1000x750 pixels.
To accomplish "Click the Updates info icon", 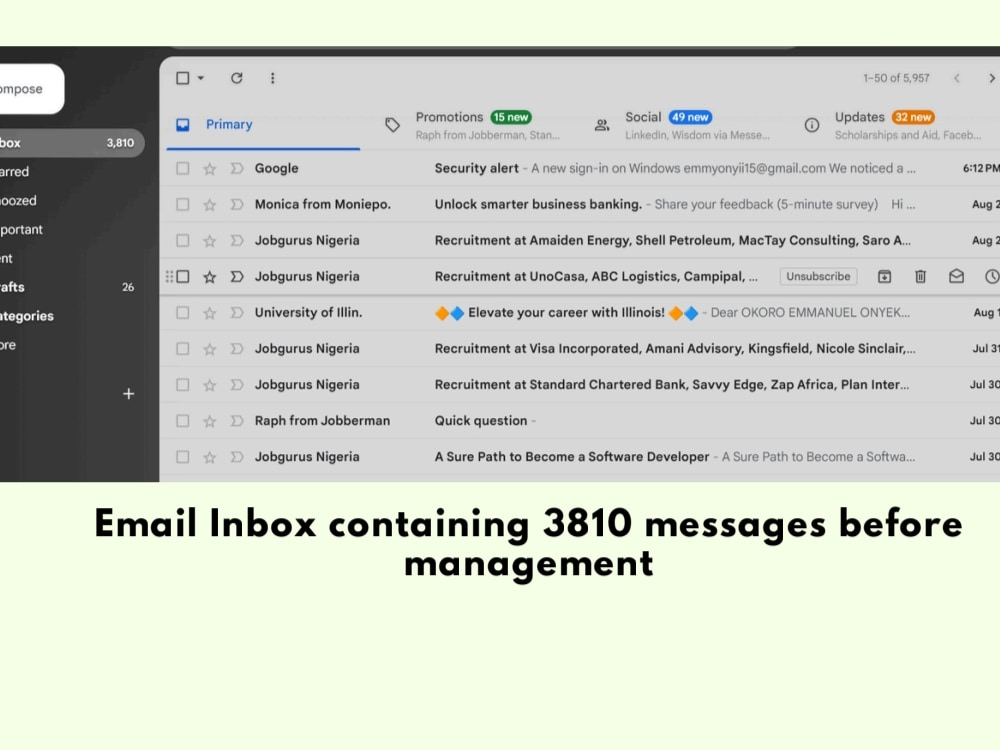I will 811,125.
